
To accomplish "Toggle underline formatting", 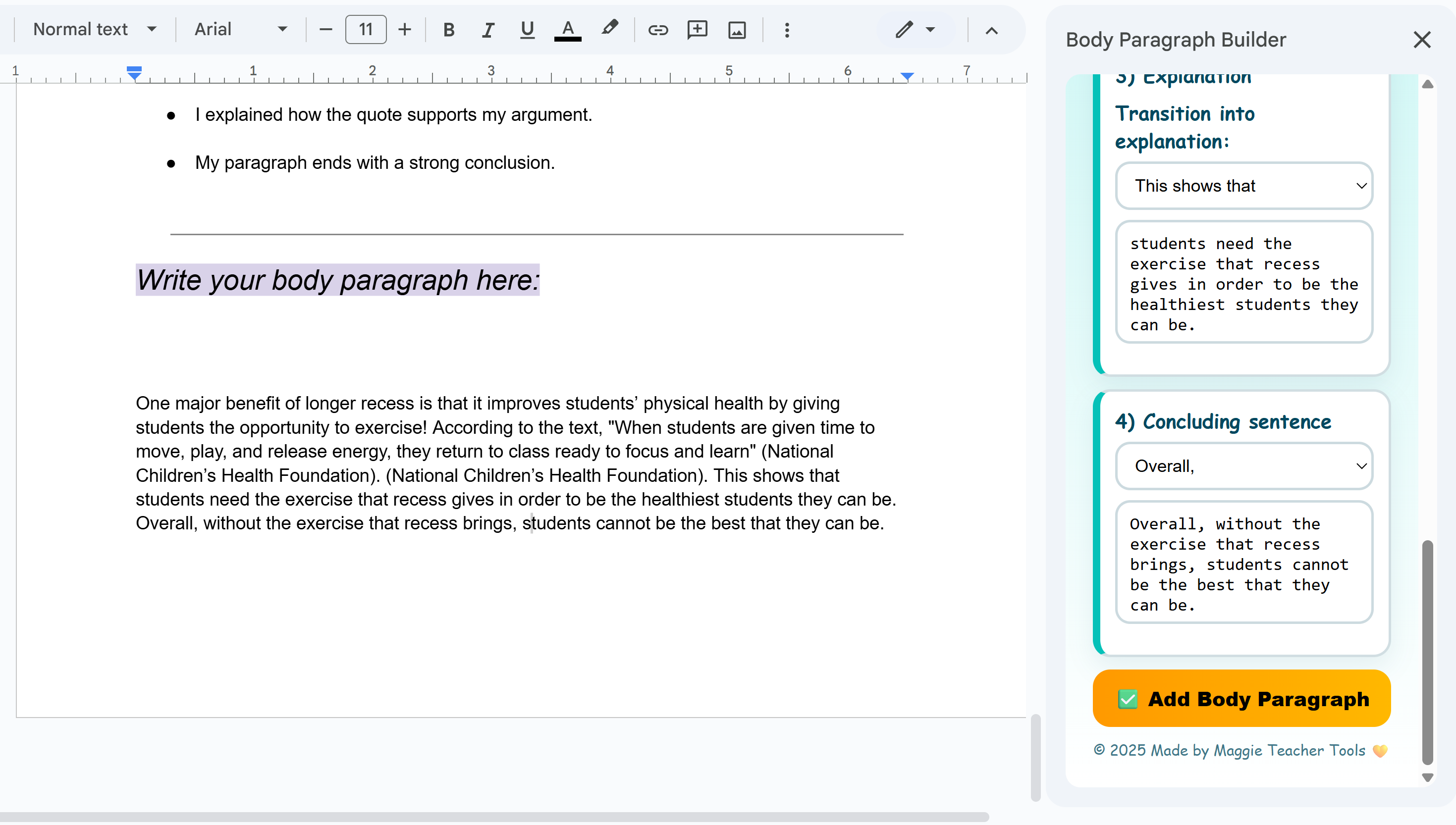I will click(527, 30).
